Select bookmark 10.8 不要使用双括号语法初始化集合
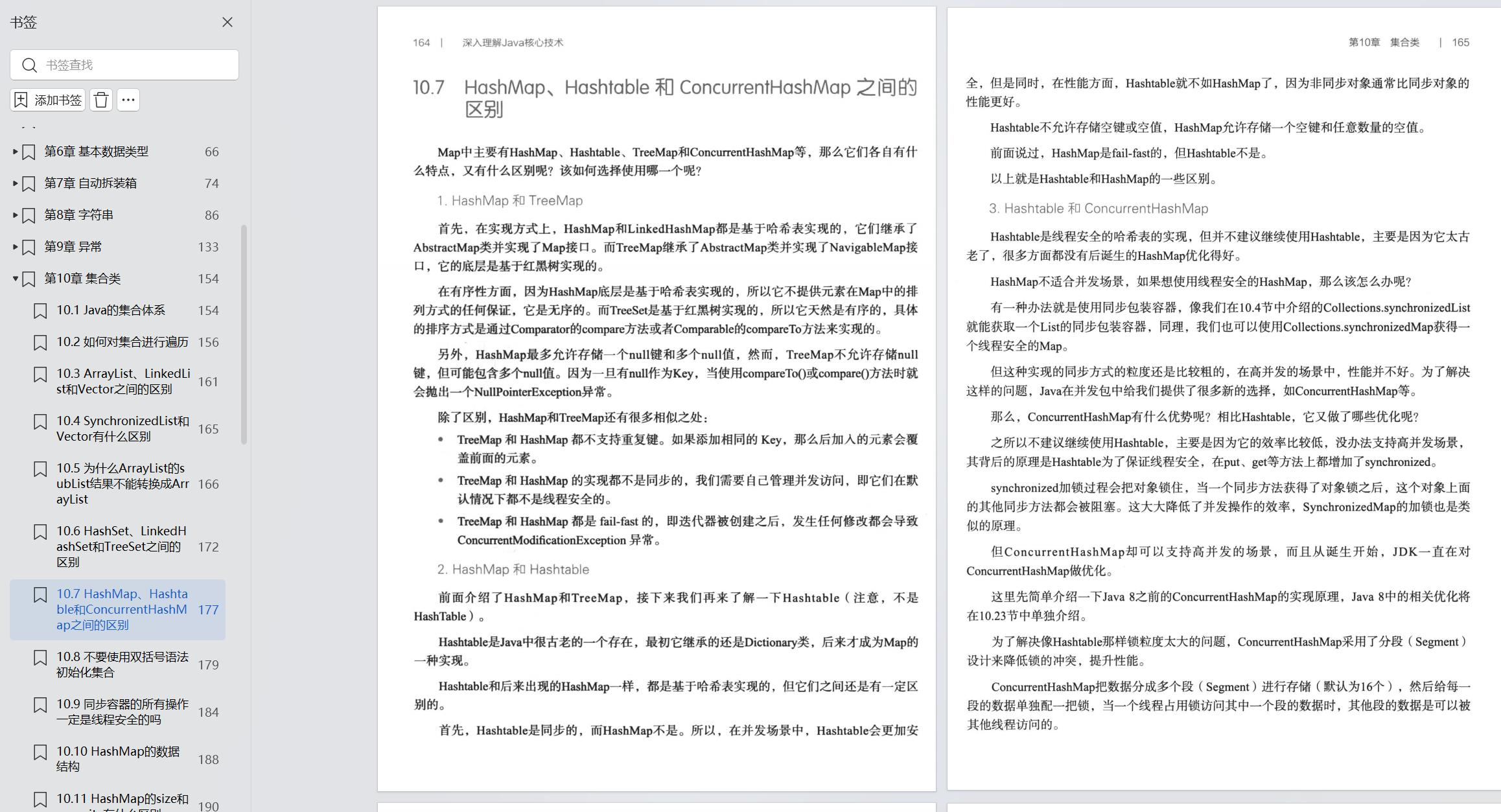The image size is (1501, 812). 122,664
